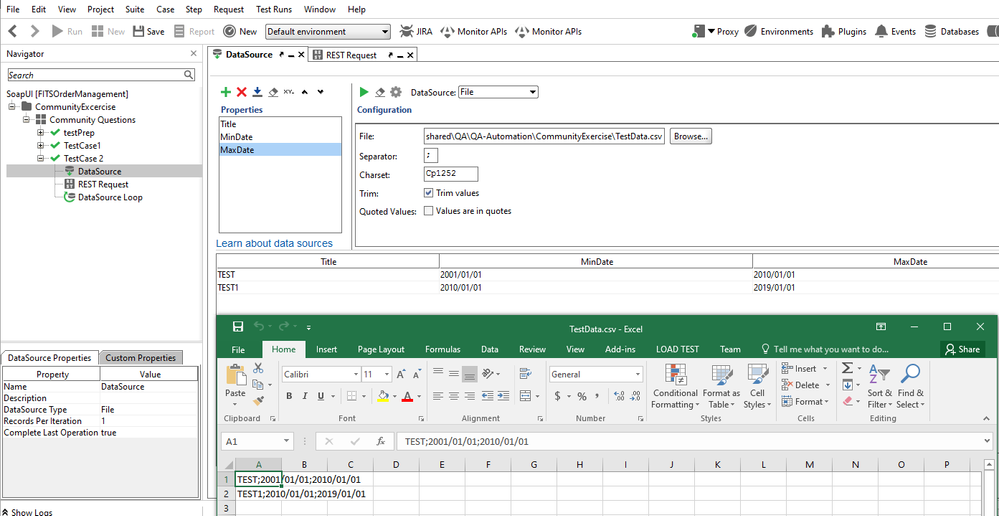This screenshot has height=516, width=999.
Task: Click the red X remove property icon
Action: 241,92
